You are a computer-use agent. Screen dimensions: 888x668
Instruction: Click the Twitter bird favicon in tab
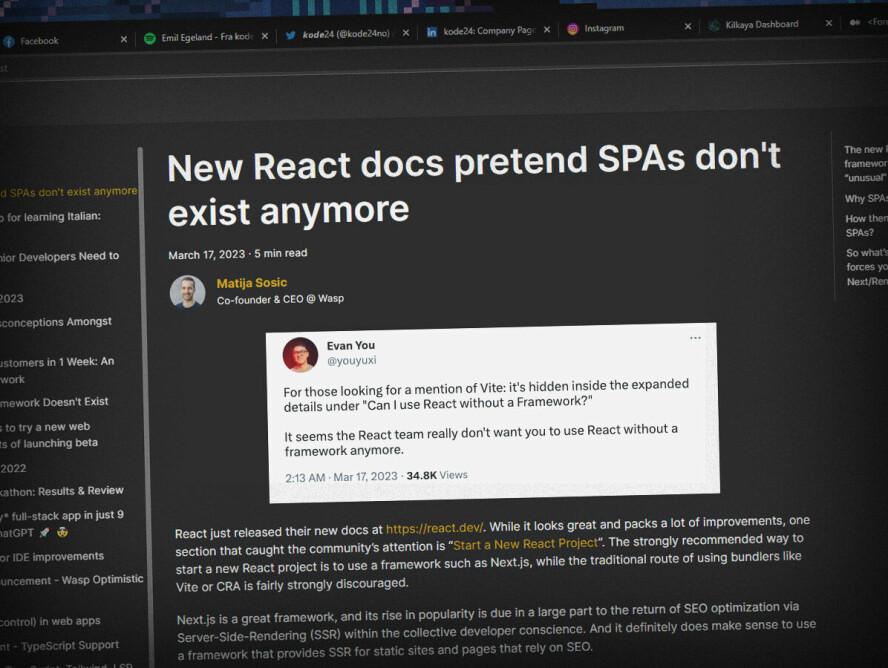tap(291, 35)
